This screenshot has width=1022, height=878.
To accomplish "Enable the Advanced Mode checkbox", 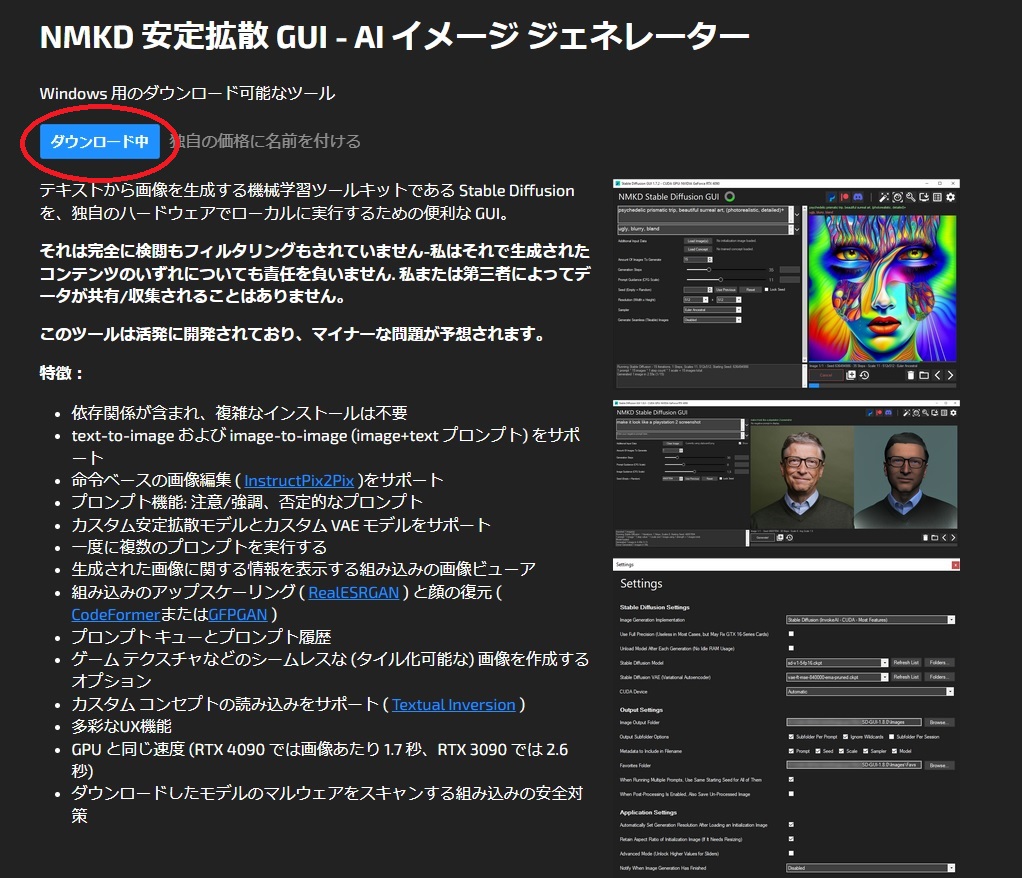I will [790, 853].
